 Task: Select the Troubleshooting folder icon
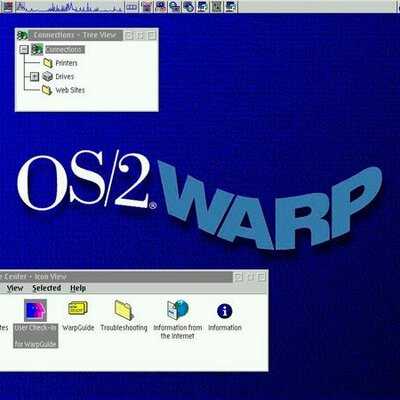pyautogui.click(x=124, y=310)
